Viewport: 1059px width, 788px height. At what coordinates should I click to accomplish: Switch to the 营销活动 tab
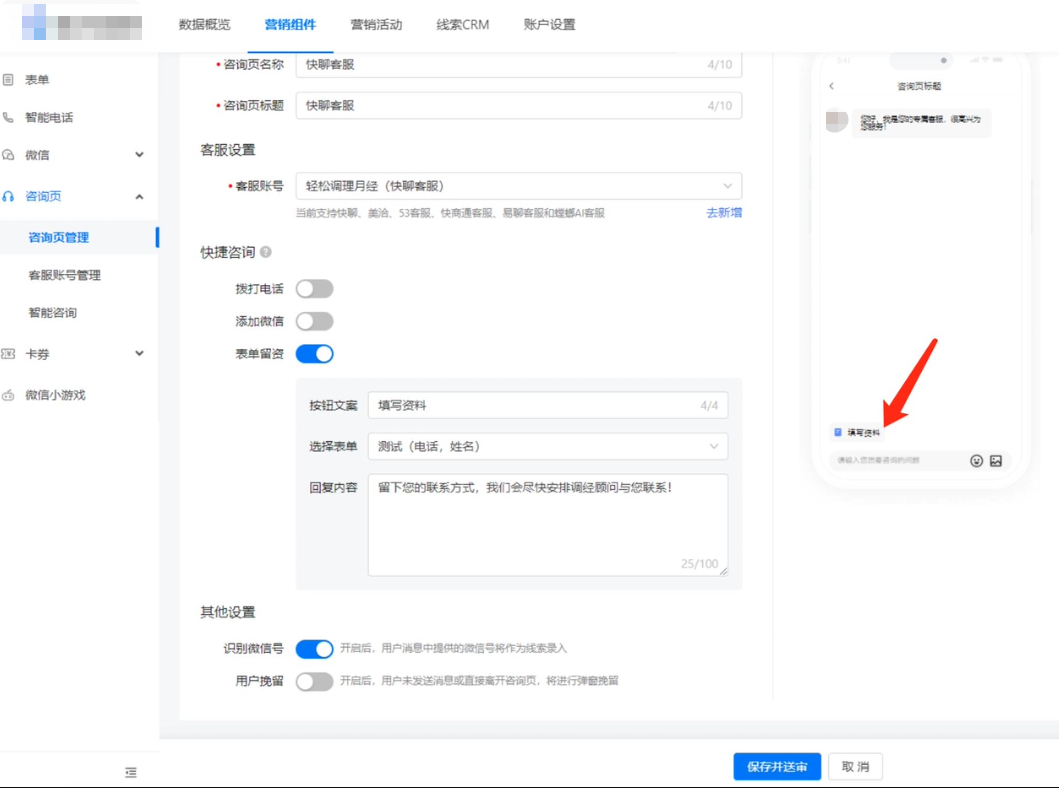[x=375, y=26]
